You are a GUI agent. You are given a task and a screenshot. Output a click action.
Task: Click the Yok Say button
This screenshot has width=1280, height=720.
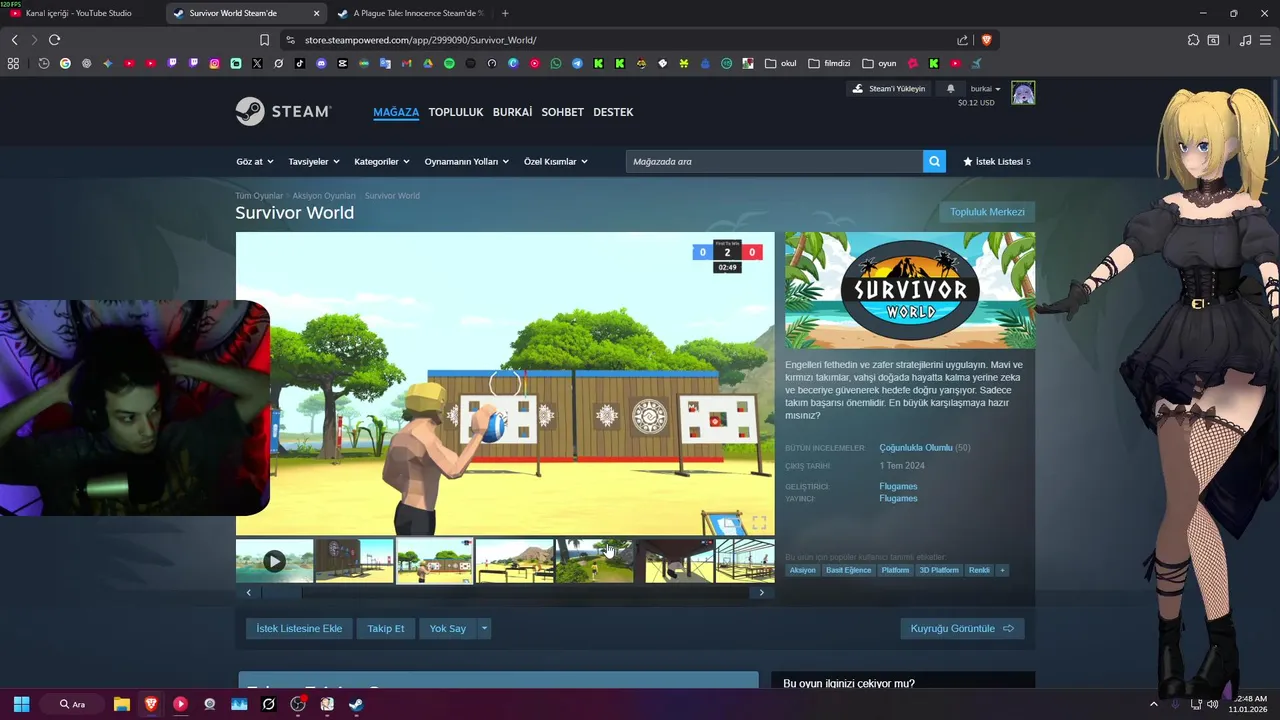click(448, 628)
